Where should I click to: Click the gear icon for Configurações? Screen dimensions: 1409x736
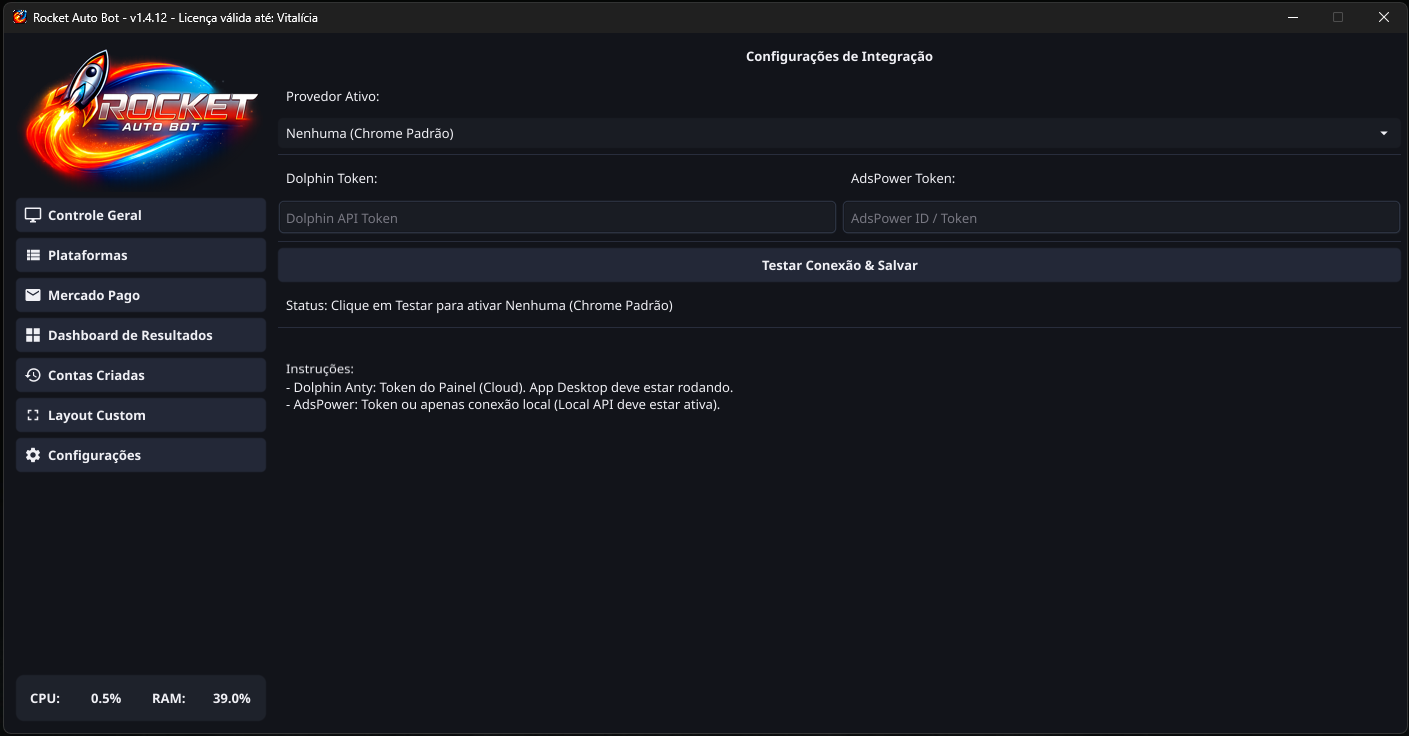tap(33, 455)
